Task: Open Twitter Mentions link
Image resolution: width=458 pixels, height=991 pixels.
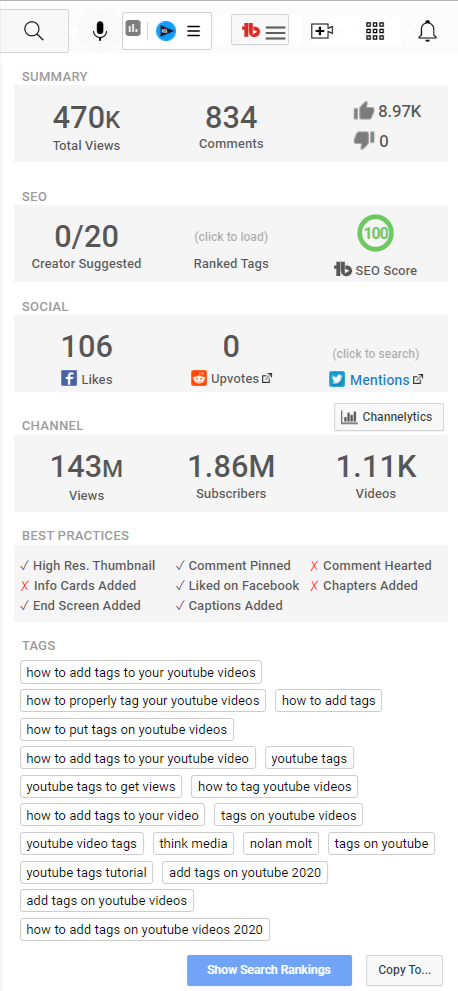Action: tap(380, 380)
